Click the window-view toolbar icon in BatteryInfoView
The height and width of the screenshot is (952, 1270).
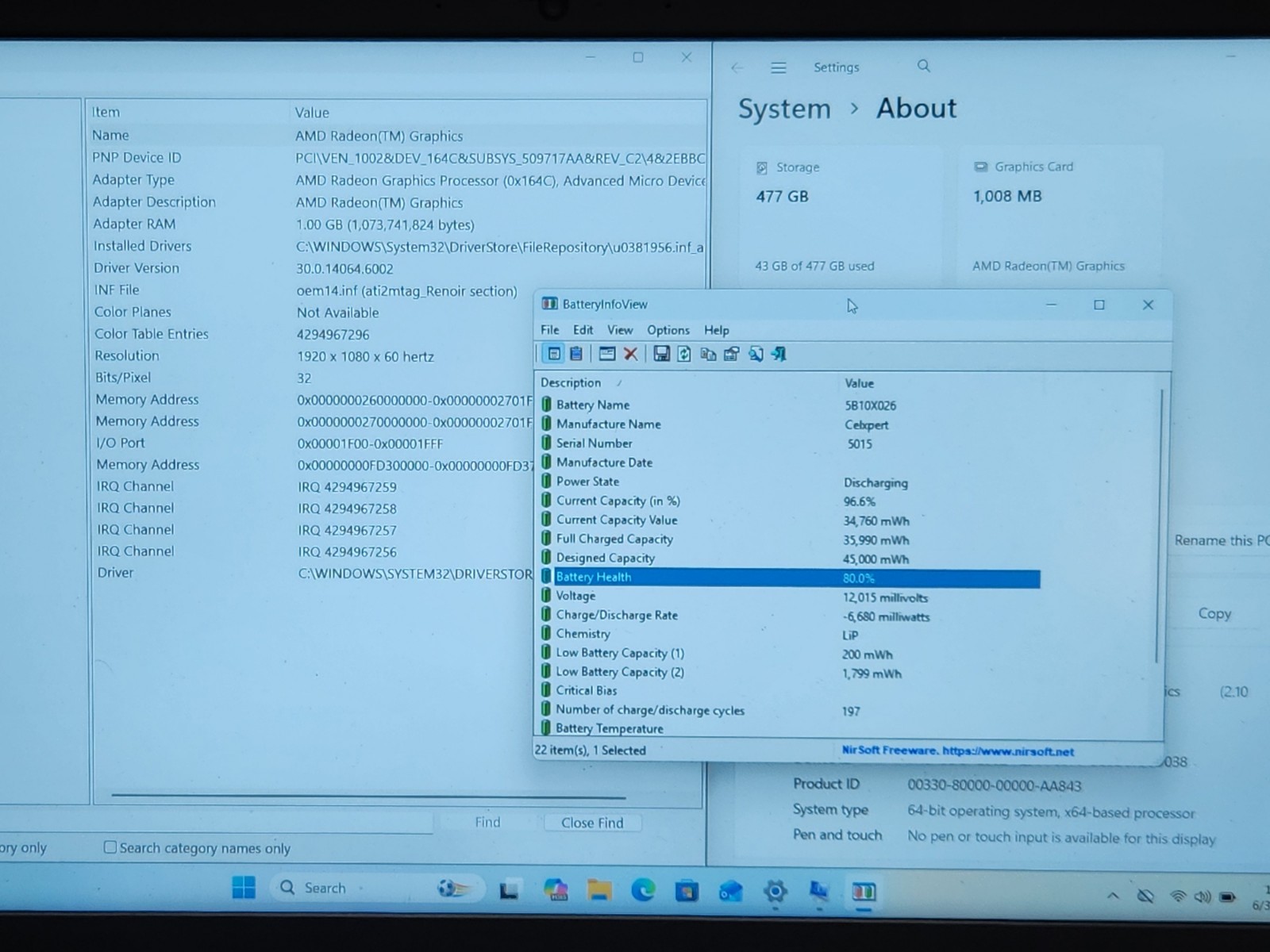(607, 354)
